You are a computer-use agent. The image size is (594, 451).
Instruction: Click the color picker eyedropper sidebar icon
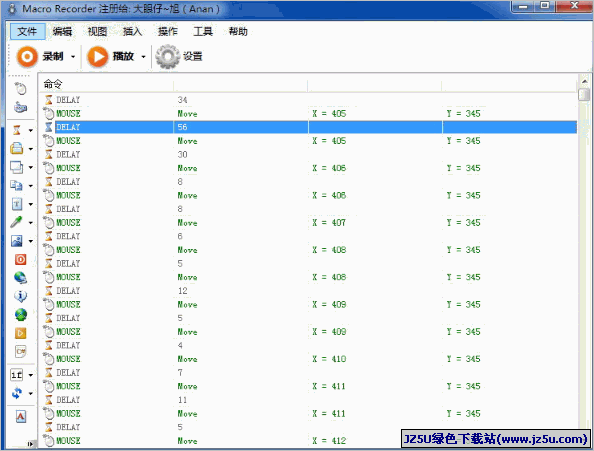point(17,222)
